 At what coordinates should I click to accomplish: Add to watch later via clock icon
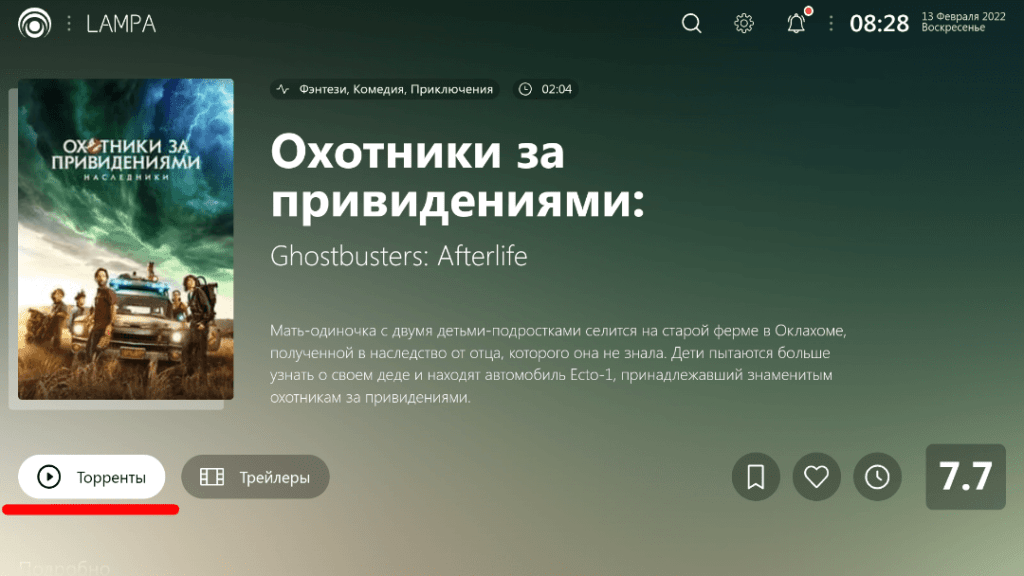tap(877, 477)
